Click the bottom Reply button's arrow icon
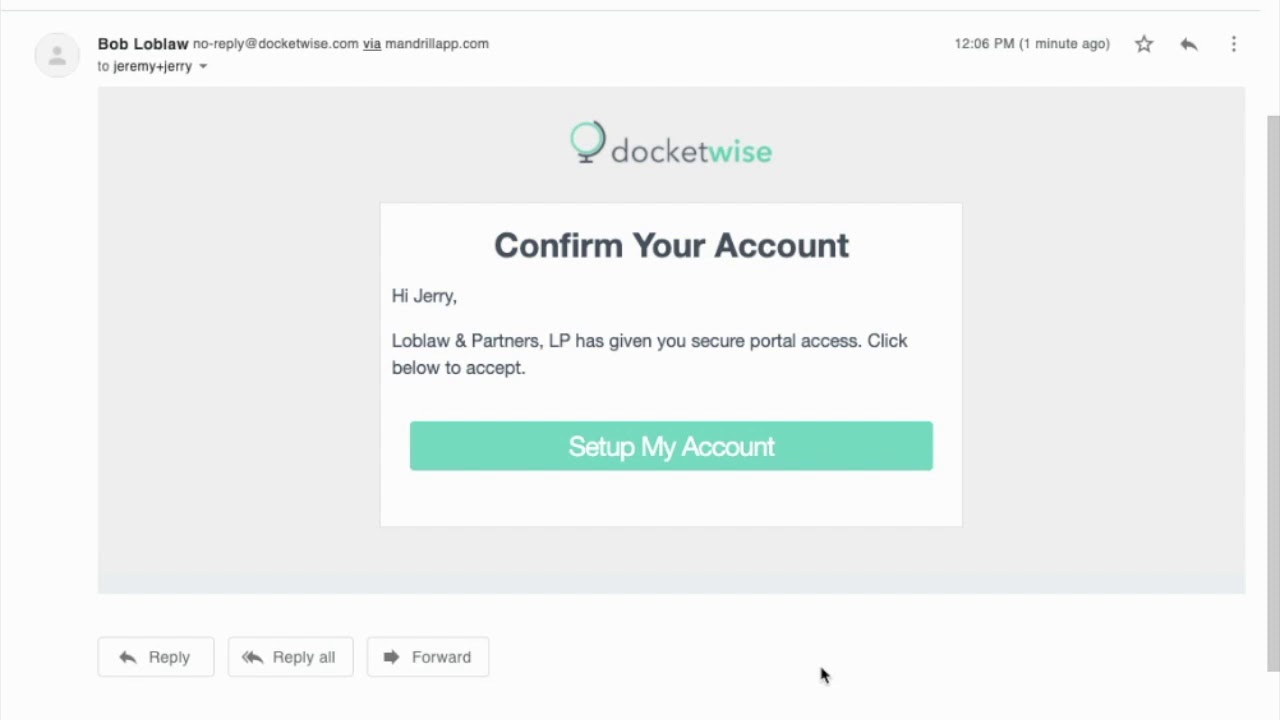 tap(127, 657)
